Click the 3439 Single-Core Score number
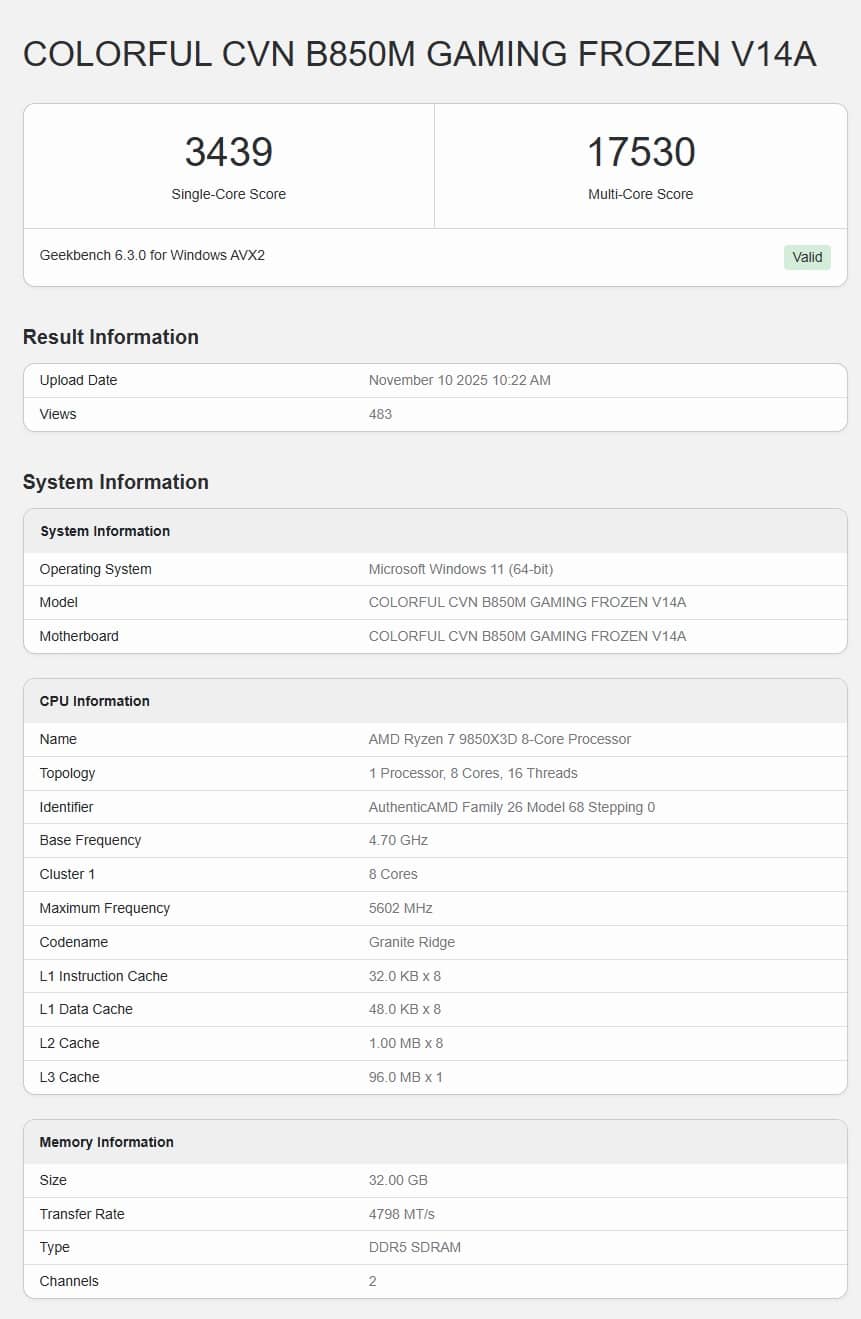861x1319 pixels. click(x=228, y=152)
